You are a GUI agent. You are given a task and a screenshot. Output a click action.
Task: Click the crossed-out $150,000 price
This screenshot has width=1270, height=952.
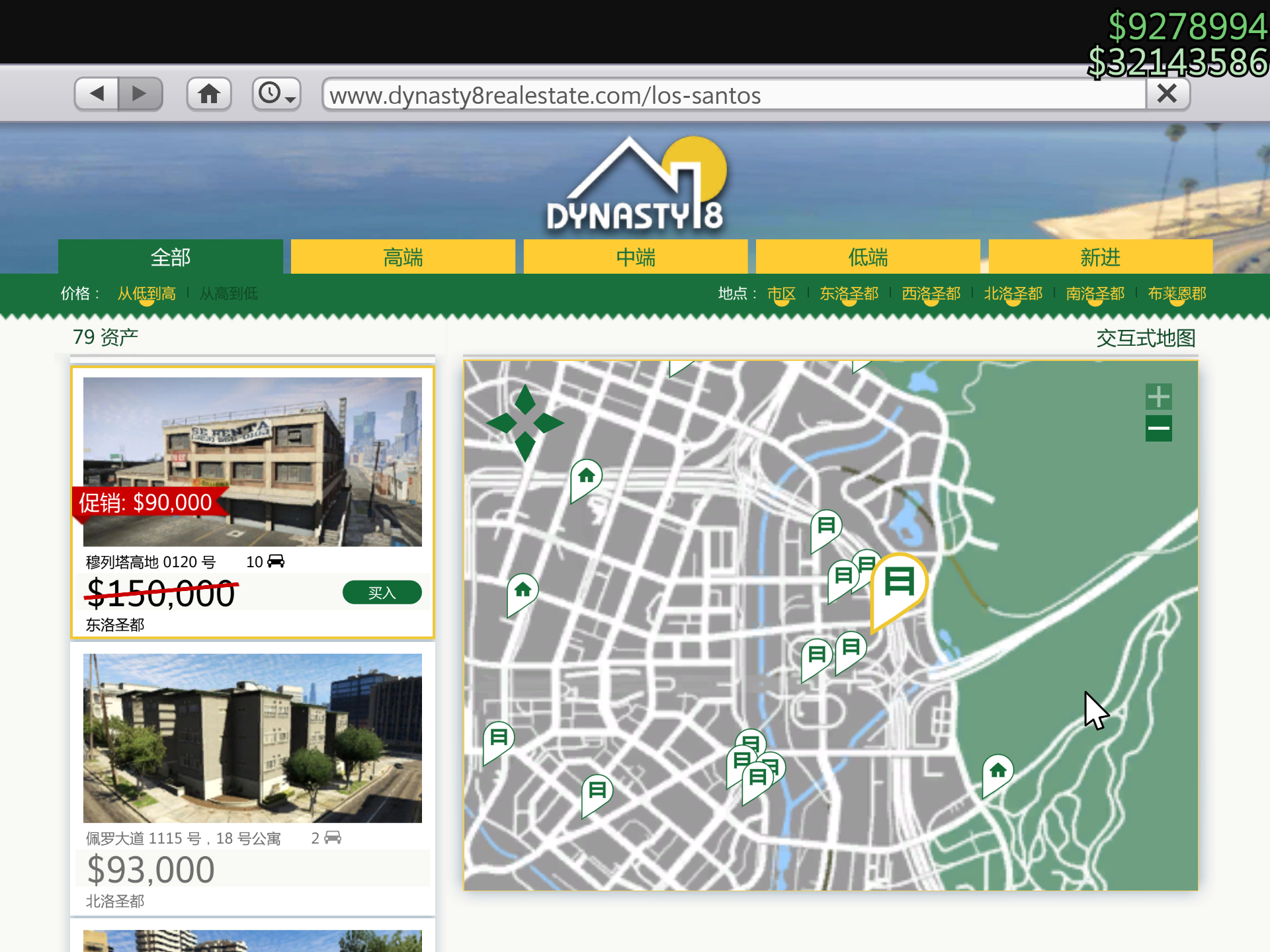point(161,592)
